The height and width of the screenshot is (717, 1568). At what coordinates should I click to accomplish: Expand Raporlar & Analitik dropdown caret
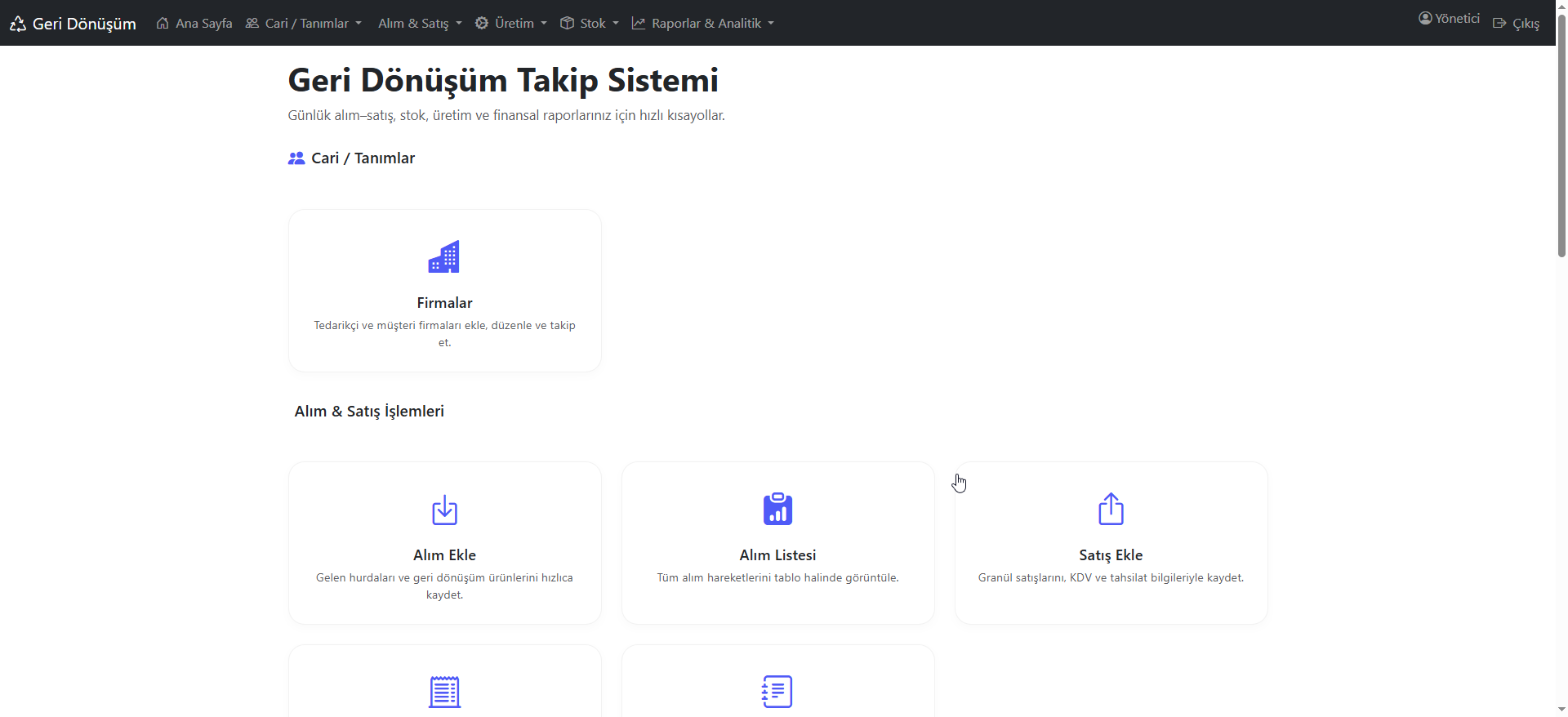(771, 24)
